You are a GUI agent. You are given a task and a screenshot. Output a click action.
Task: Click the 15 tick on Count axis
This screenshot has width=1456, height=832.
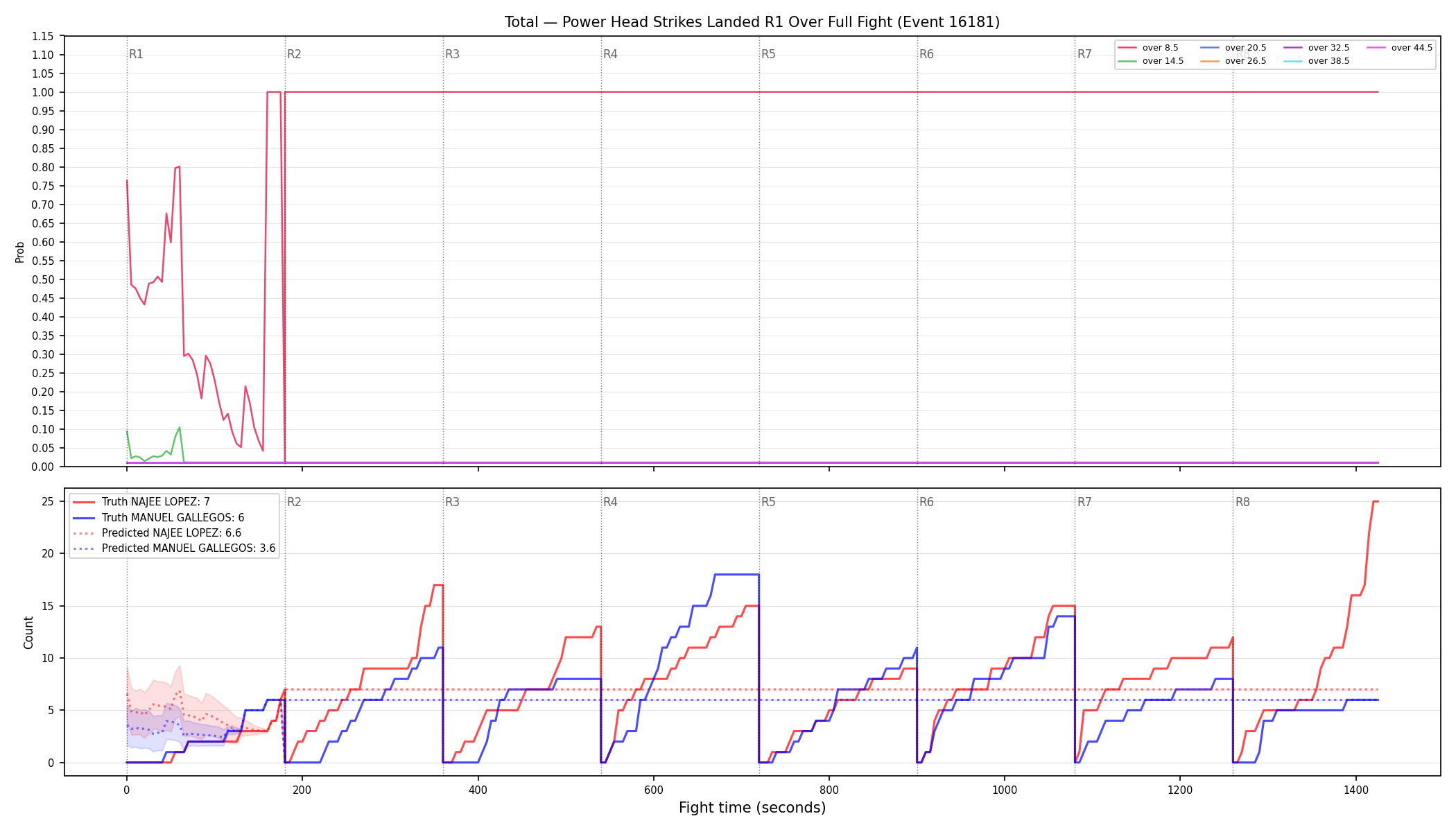tap(48, 607)
